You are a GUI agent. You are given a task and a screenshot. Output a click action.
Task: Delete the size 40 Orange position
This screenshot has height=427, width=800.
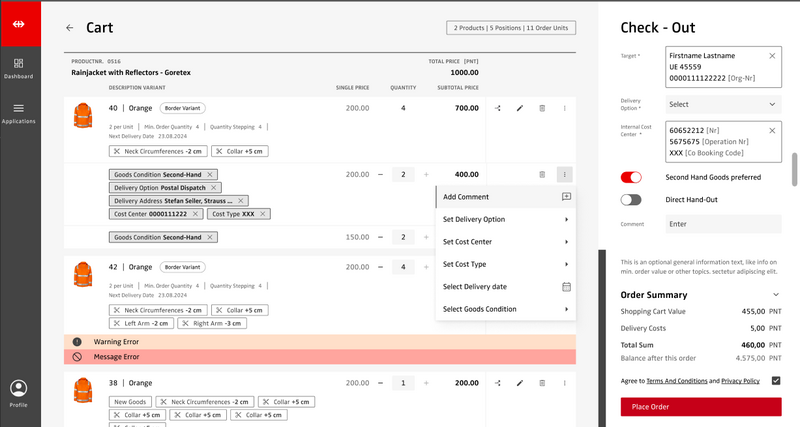click(542, 108)
